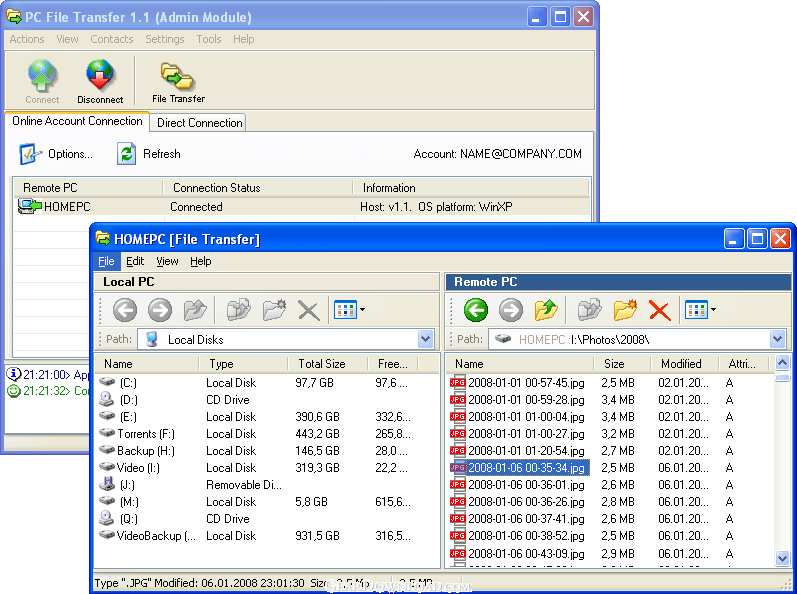Open the View menu in HOMEPC window
The height and width of the screenshot is (594, 797).
(x=167, y=261)
